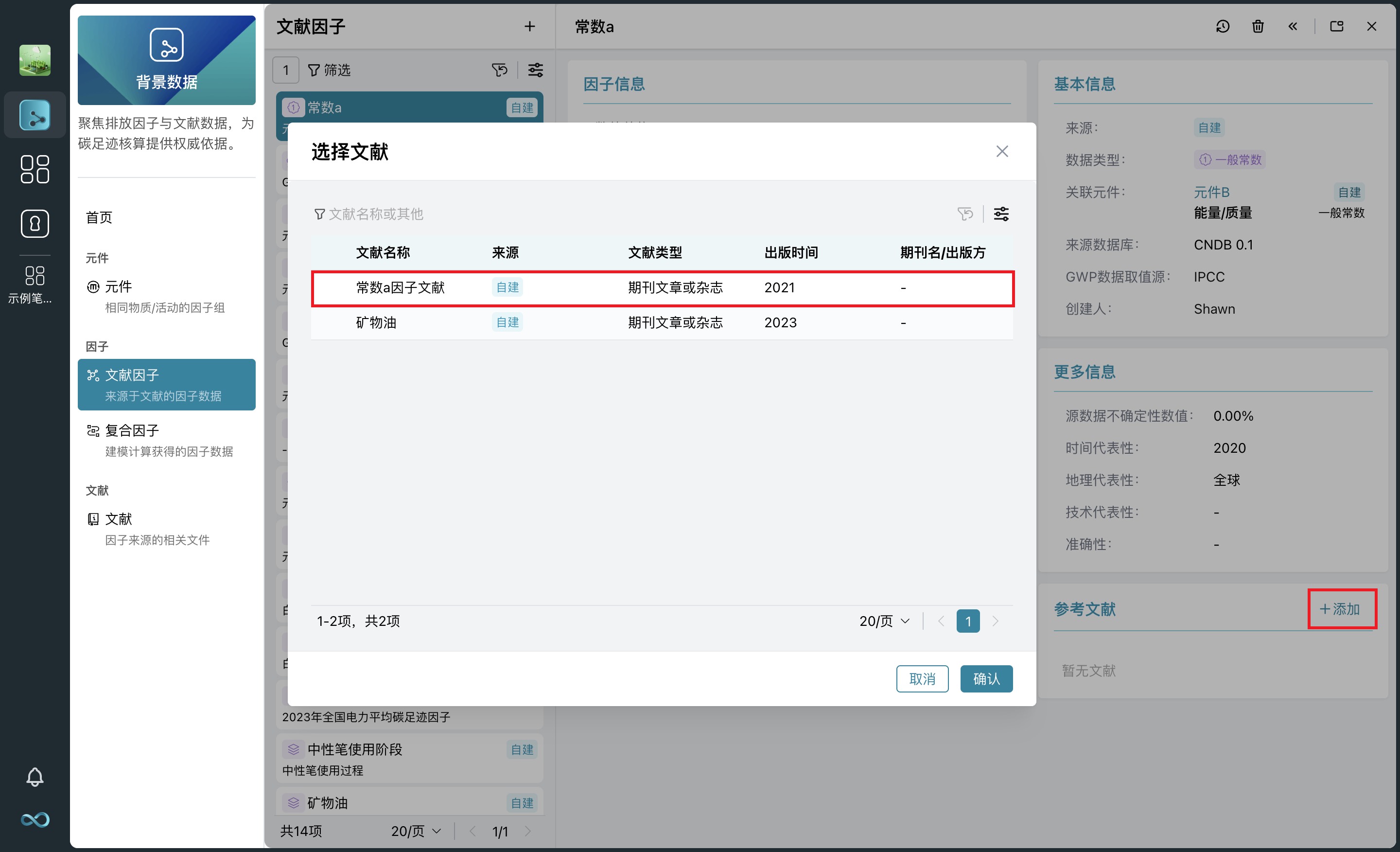Click the filter settings sliders icon in dialog
Screen dimensions: 1400x852
tap(1001, 213)
